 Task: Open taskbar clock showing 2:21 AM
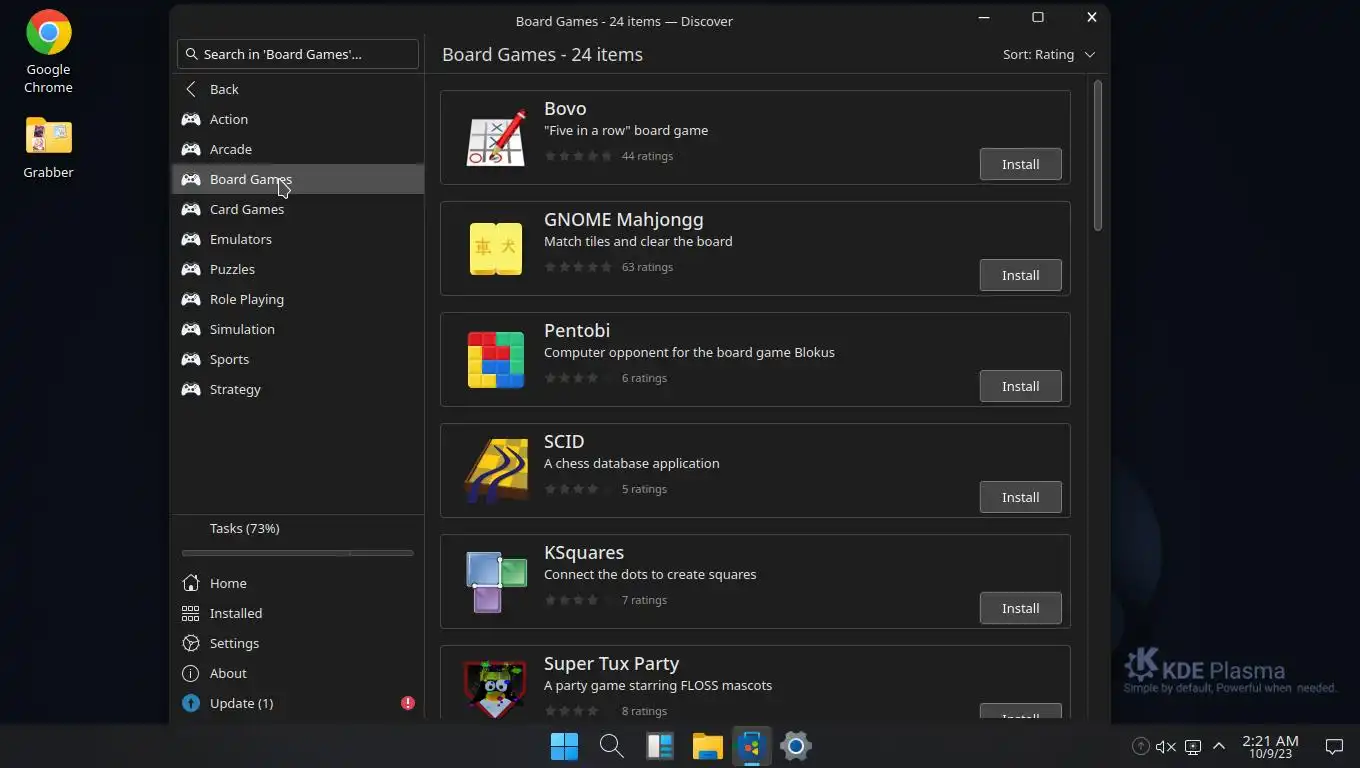click(x=1270, y=746)
